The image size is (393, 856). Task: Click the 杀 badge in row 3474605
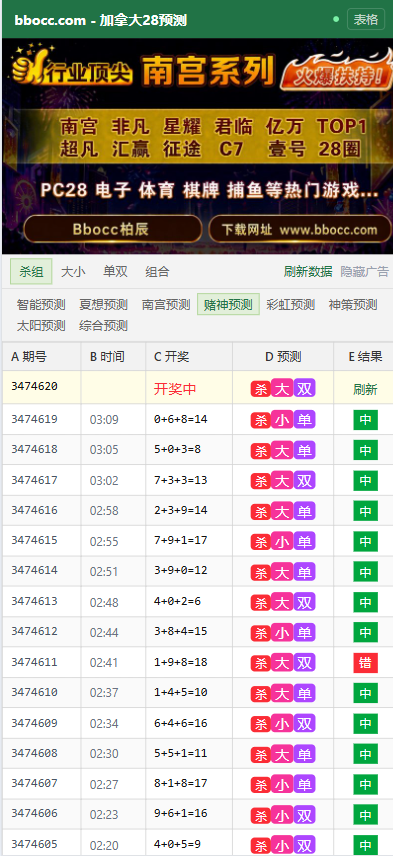click(261, 845)
